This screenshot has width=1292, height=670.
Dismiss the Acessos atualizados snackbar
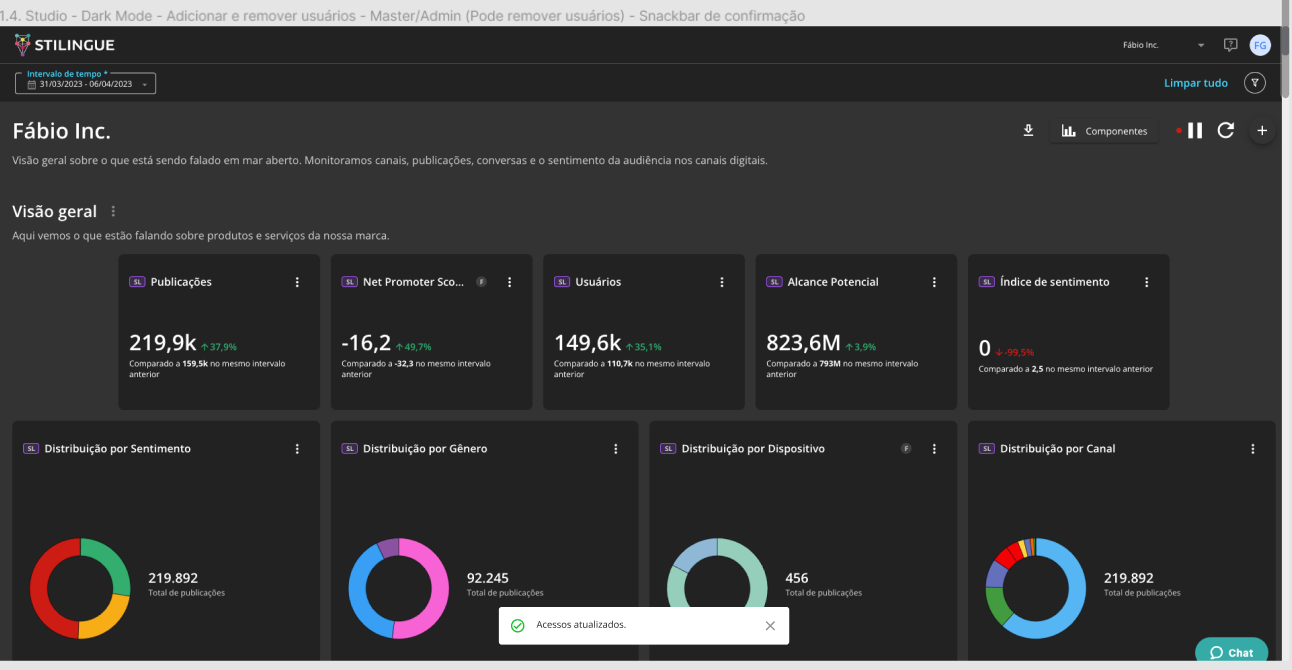click(x=770, y=626)
